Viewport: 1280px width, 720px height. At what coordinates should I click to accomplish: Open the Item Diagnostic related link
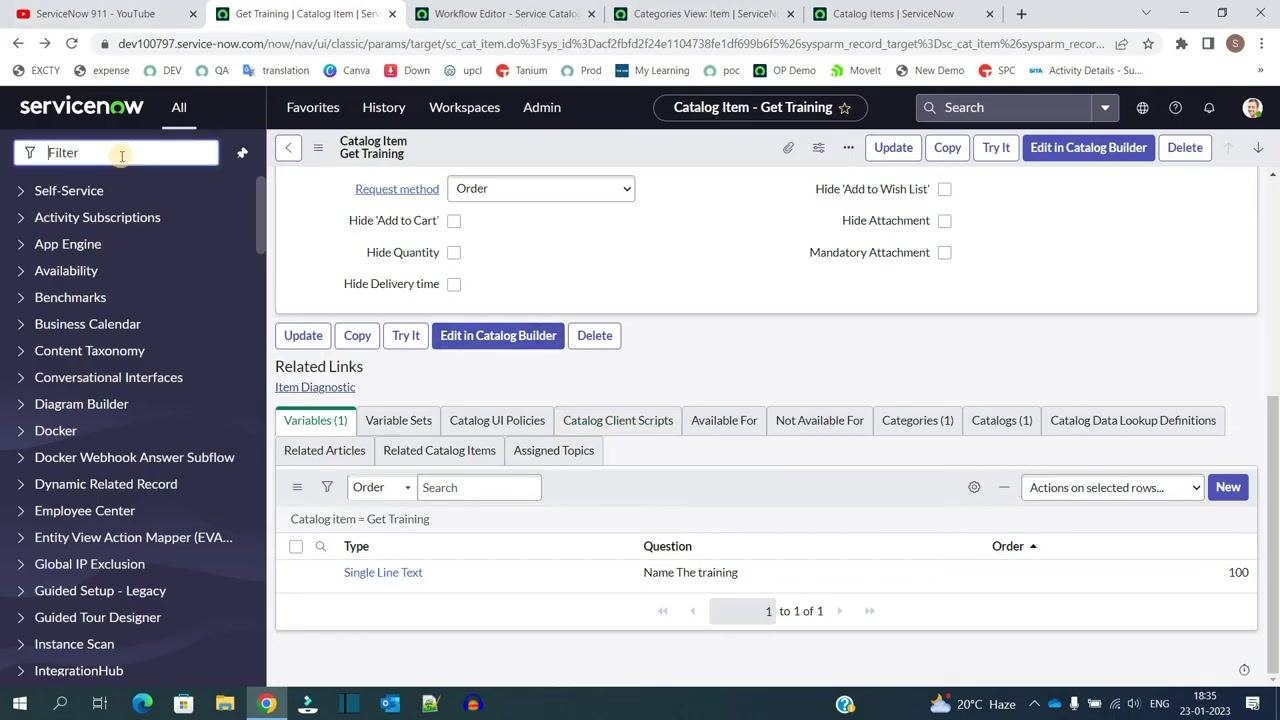pyautogui.click(x=315, y=387)
